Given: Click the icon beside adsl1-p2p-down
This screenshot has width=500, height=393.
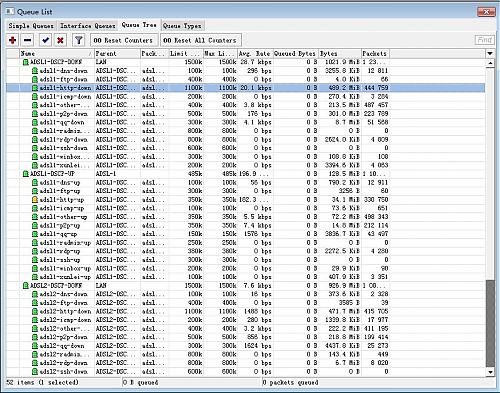Looking at the screenshot, I should point(35,114).
